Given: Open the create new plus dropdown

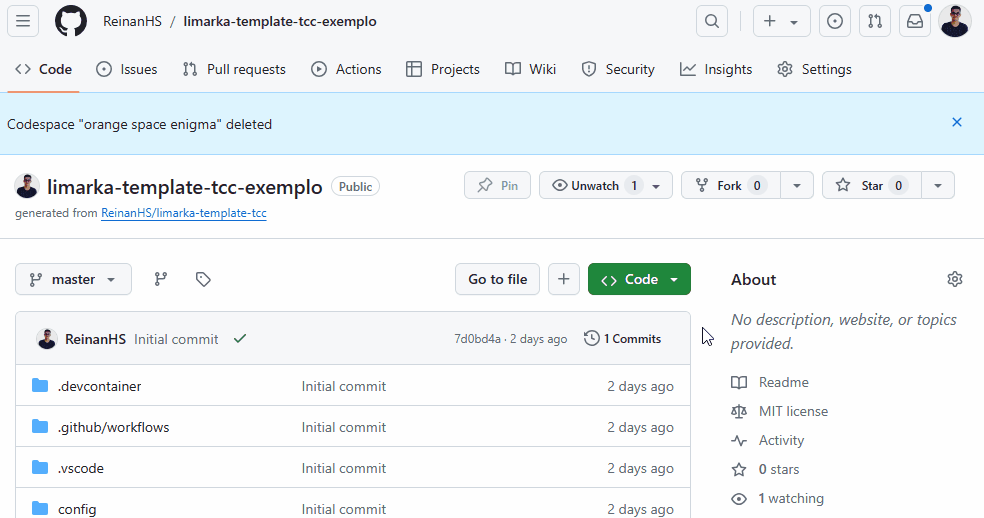Looking at the screenshot, I should click(781, 21).
